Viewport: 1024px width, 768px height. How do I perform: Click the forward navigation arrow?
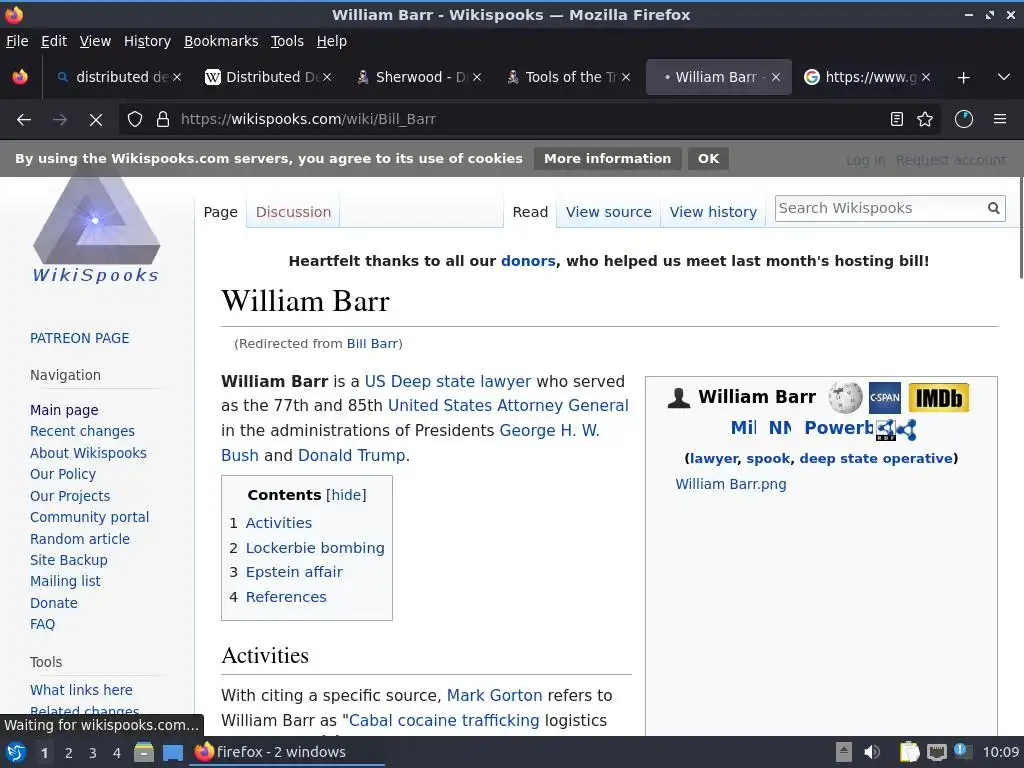[x=60, y=120]
